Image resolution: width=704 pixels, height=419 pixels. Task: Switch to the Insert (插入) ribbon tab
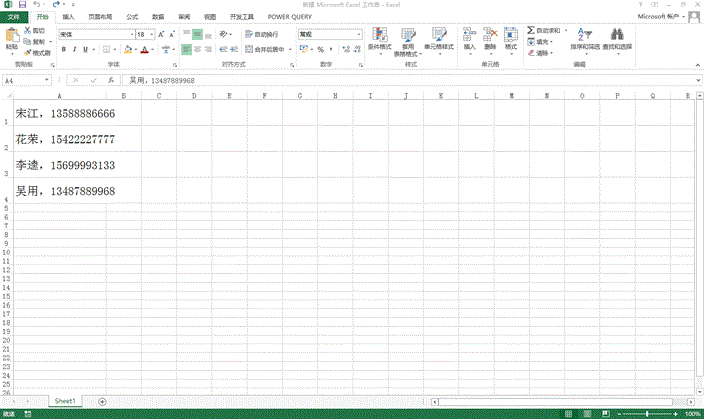coord(68,17)
